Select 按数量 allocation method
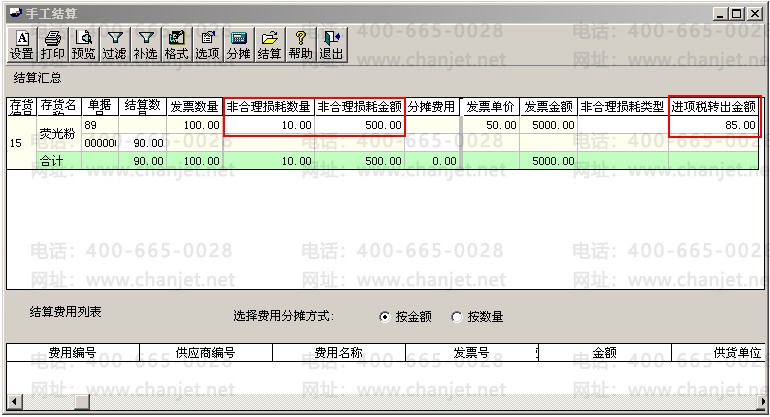770x417 pixels. click(477, 317)
